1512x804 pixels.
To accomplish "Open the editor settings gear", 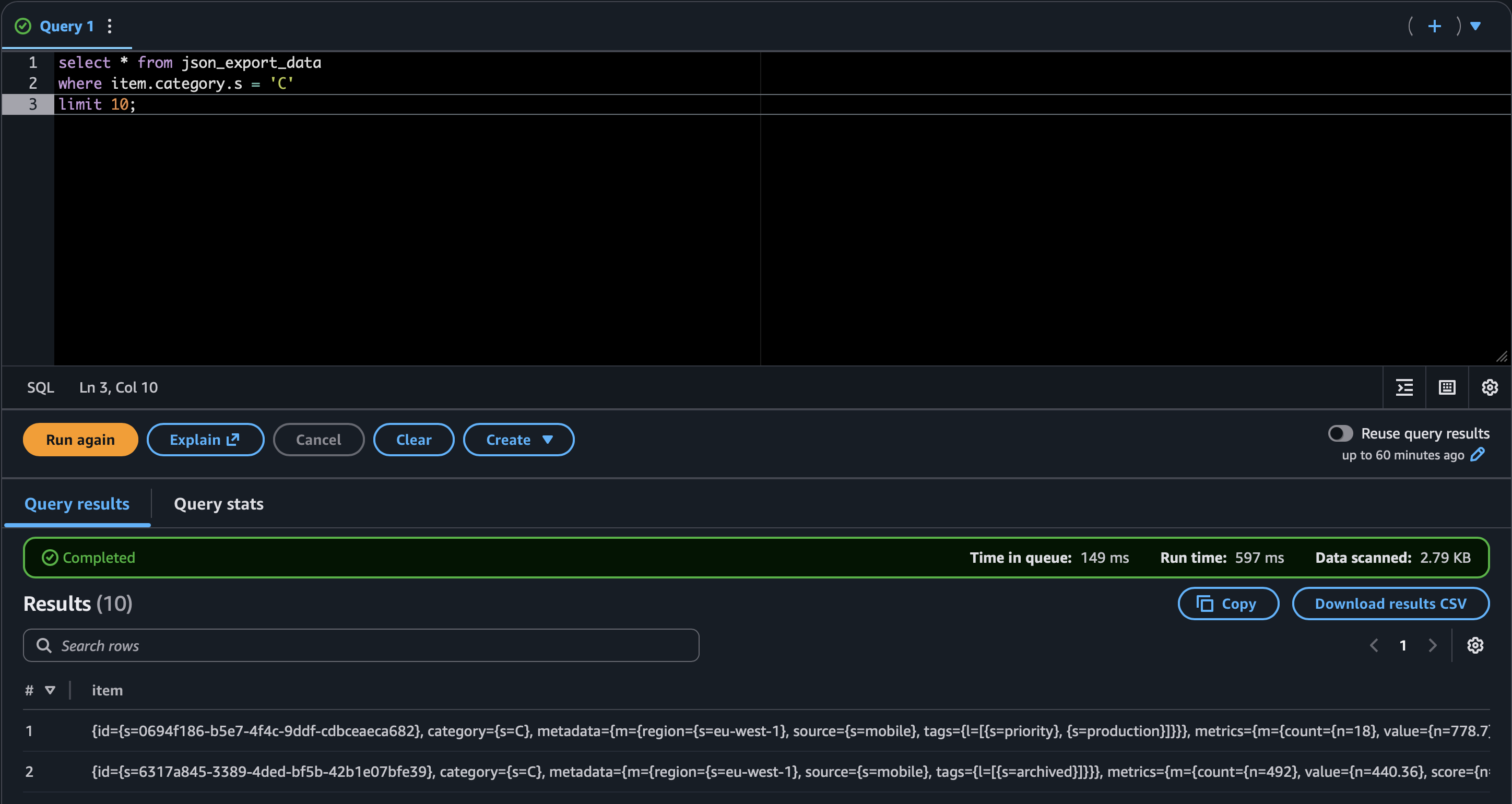I will 1490,387.
